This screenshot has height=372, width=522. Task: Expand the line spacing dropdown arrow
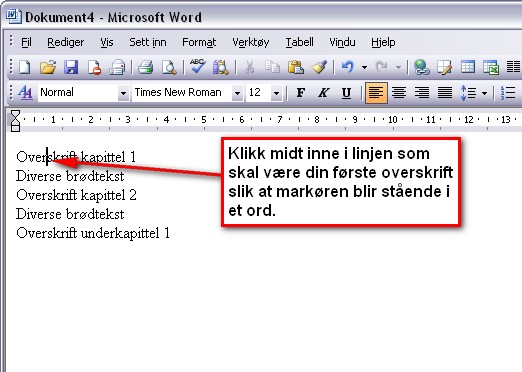(x=485, y=93)
